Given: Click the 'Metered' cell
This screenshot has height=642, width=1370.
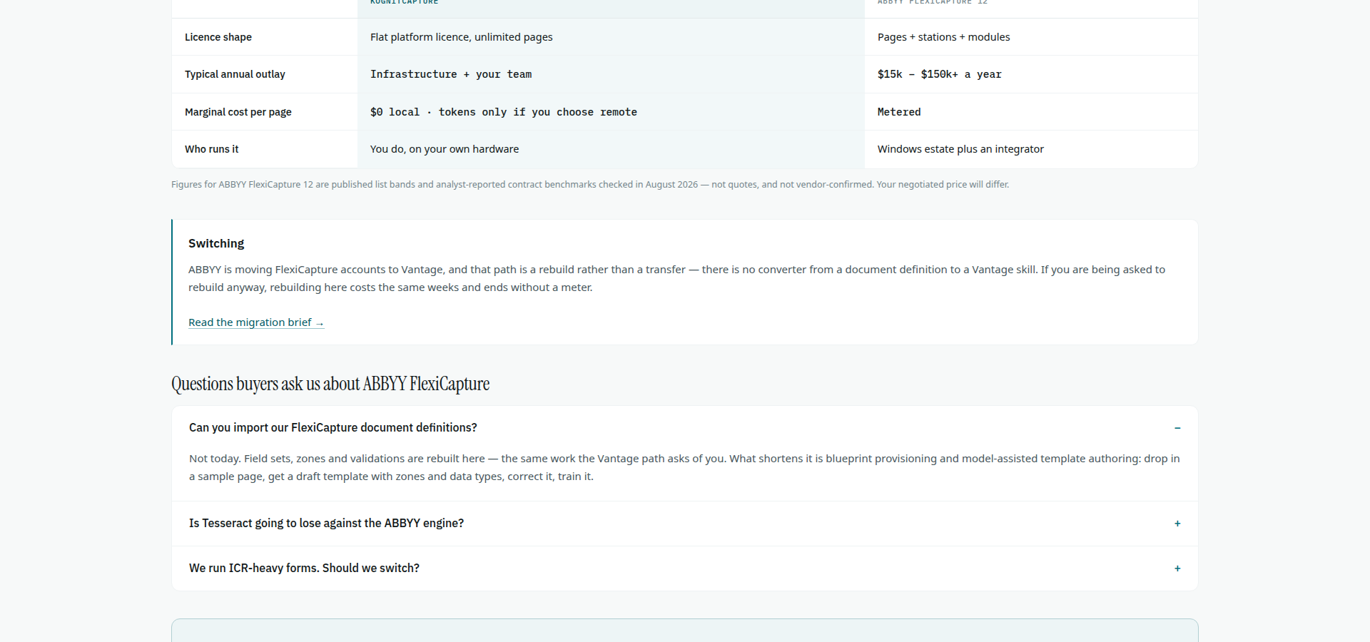Looking at the screenshot, I should point(1031,112).
